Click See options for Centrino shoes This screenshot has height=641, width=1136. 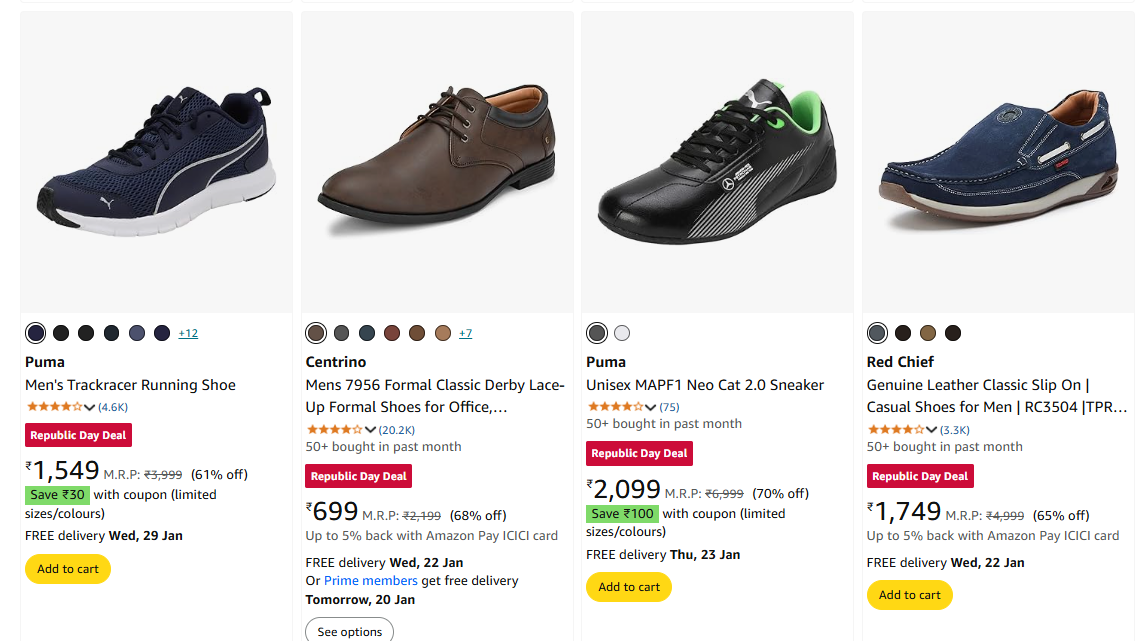pyautogui.click(x=349, y=631)
